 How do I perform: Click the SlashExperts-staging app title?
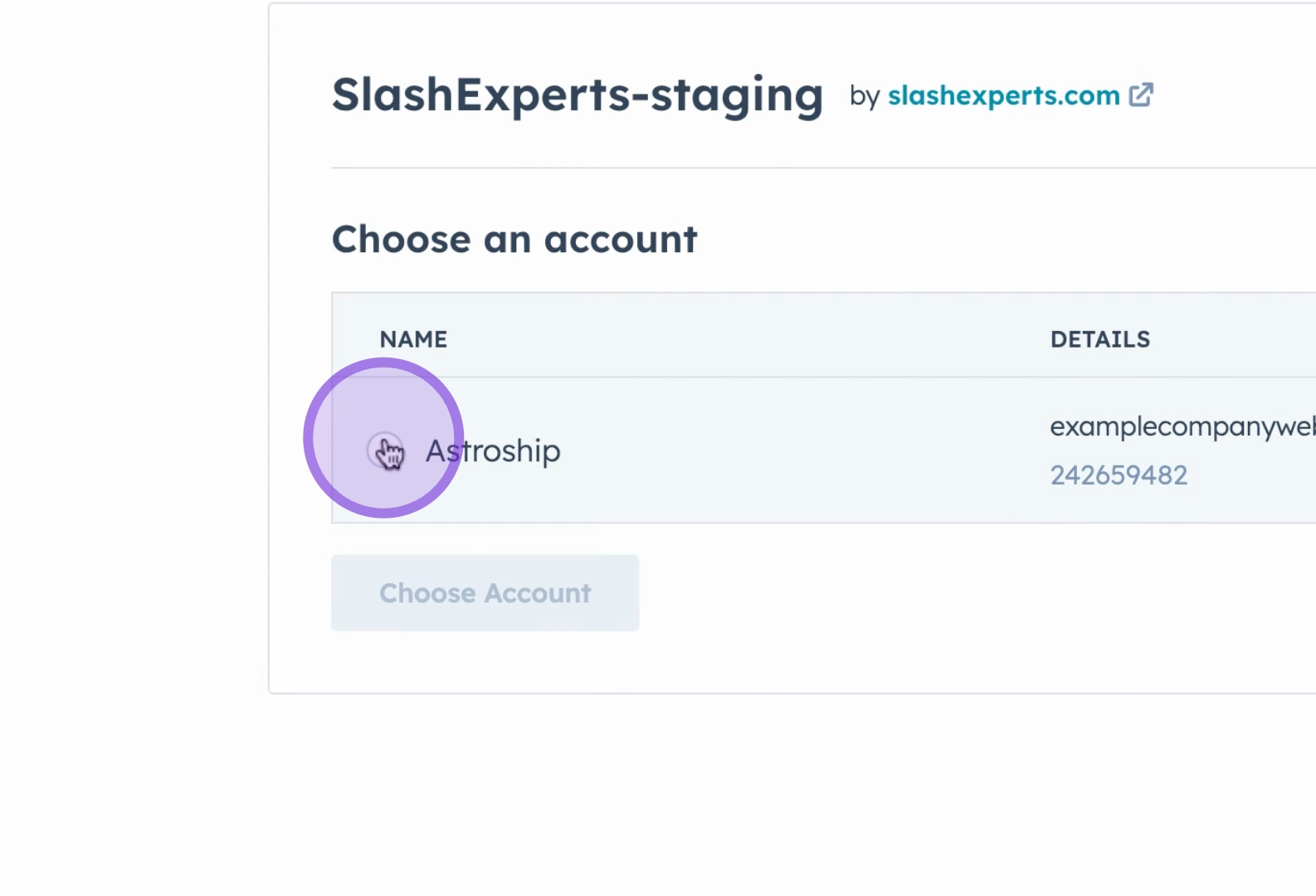click(x=578, y=95)
